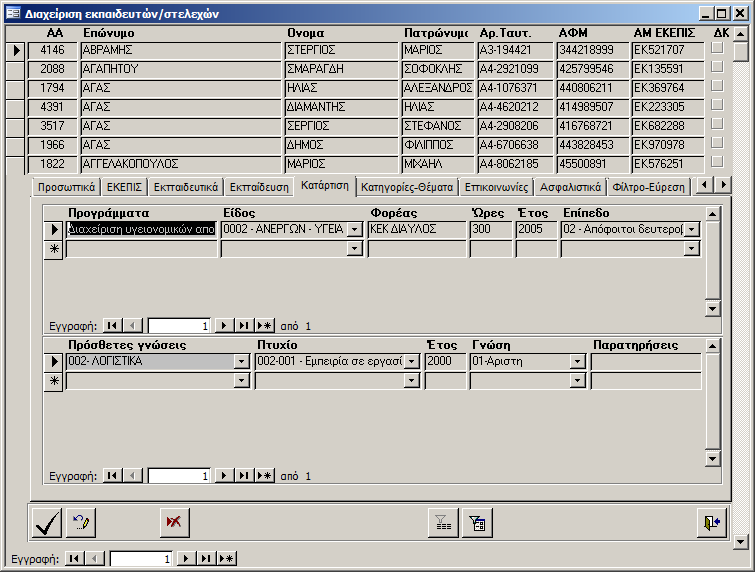Jump to last record in Πρόσθετες γνώσεις navigator
This screenshot has width=755, height=572.
click(243, 476)
